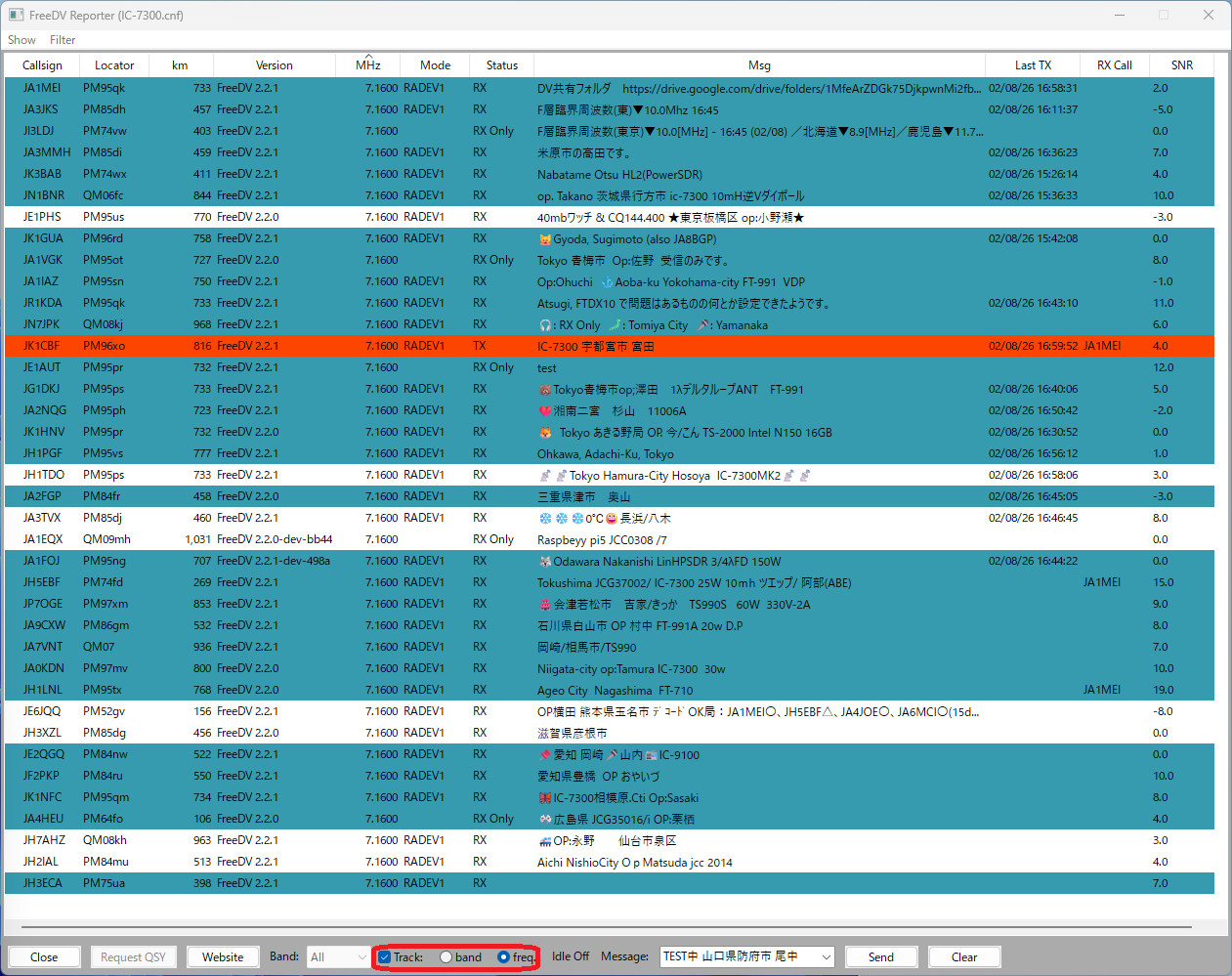
Task: Click inside the Message text field
Action: pyautogui.click(x=738, y=957)
